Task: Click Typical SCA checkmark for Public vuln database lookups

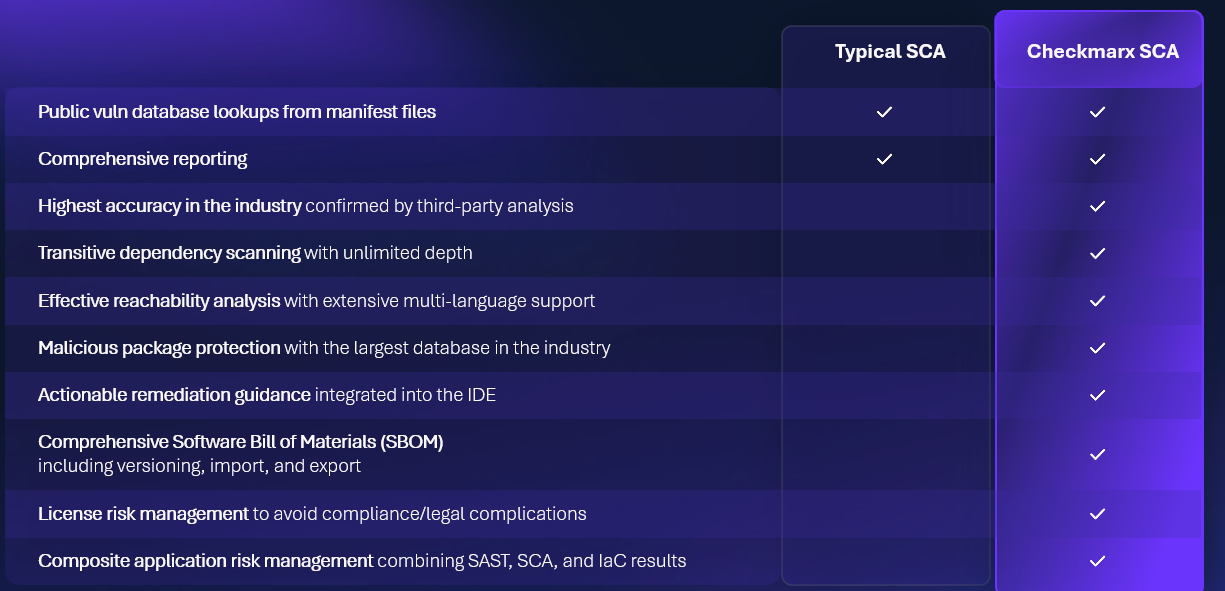Action: pyautogui.click(x=884, y=112)
